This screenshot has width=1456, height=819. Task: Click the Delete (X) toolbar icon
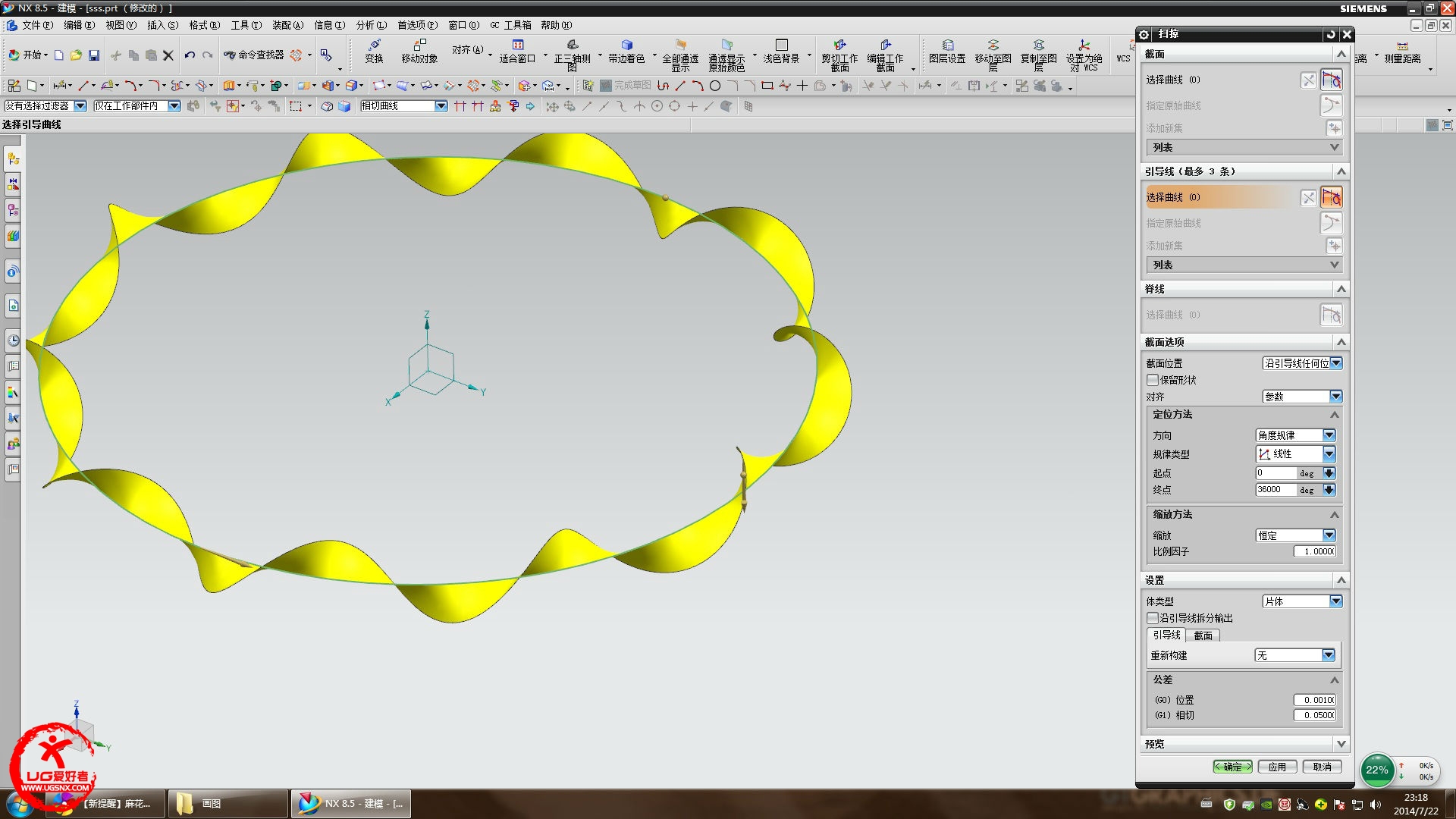168,55
